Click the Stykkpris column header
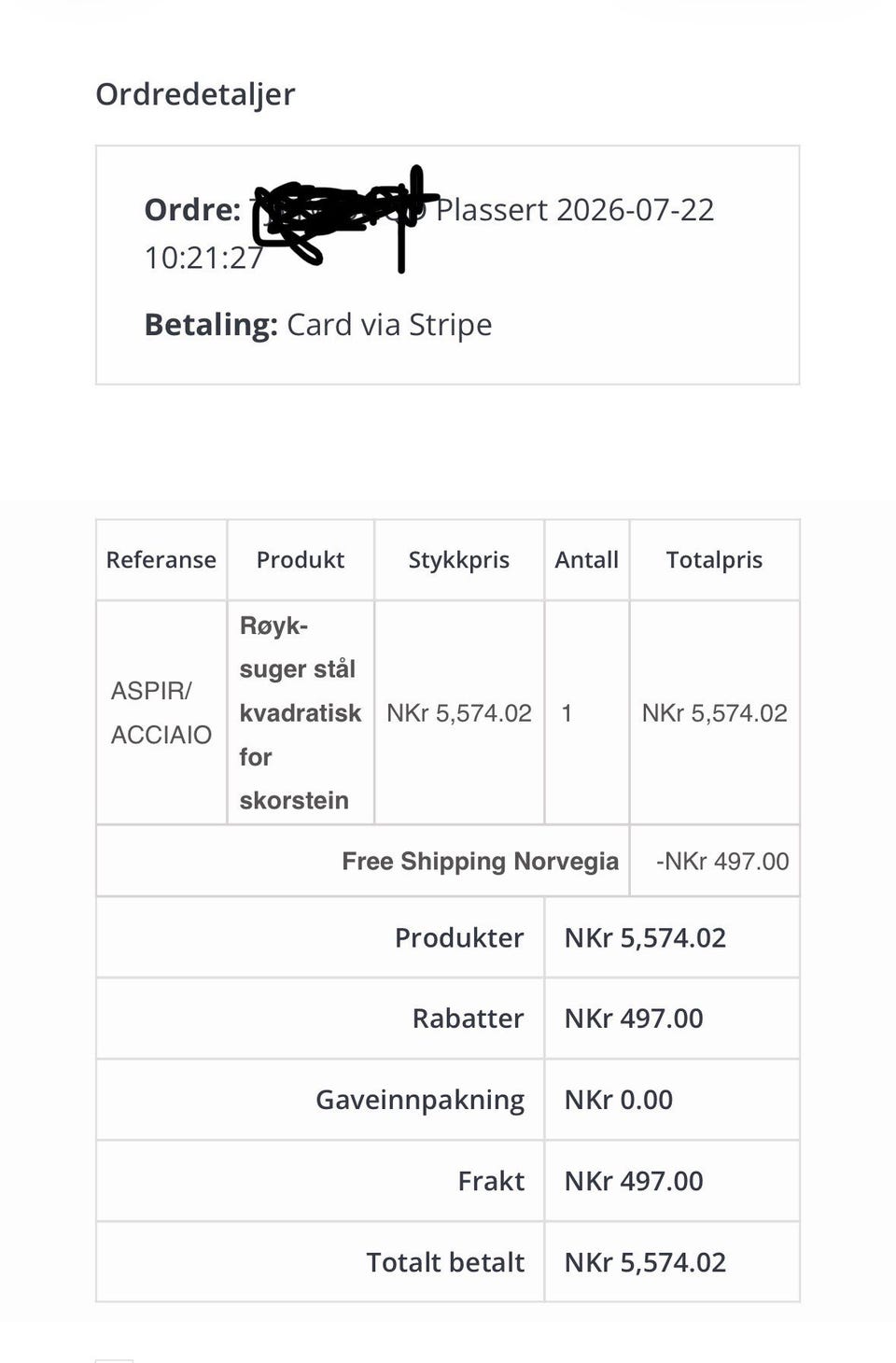 459,559
